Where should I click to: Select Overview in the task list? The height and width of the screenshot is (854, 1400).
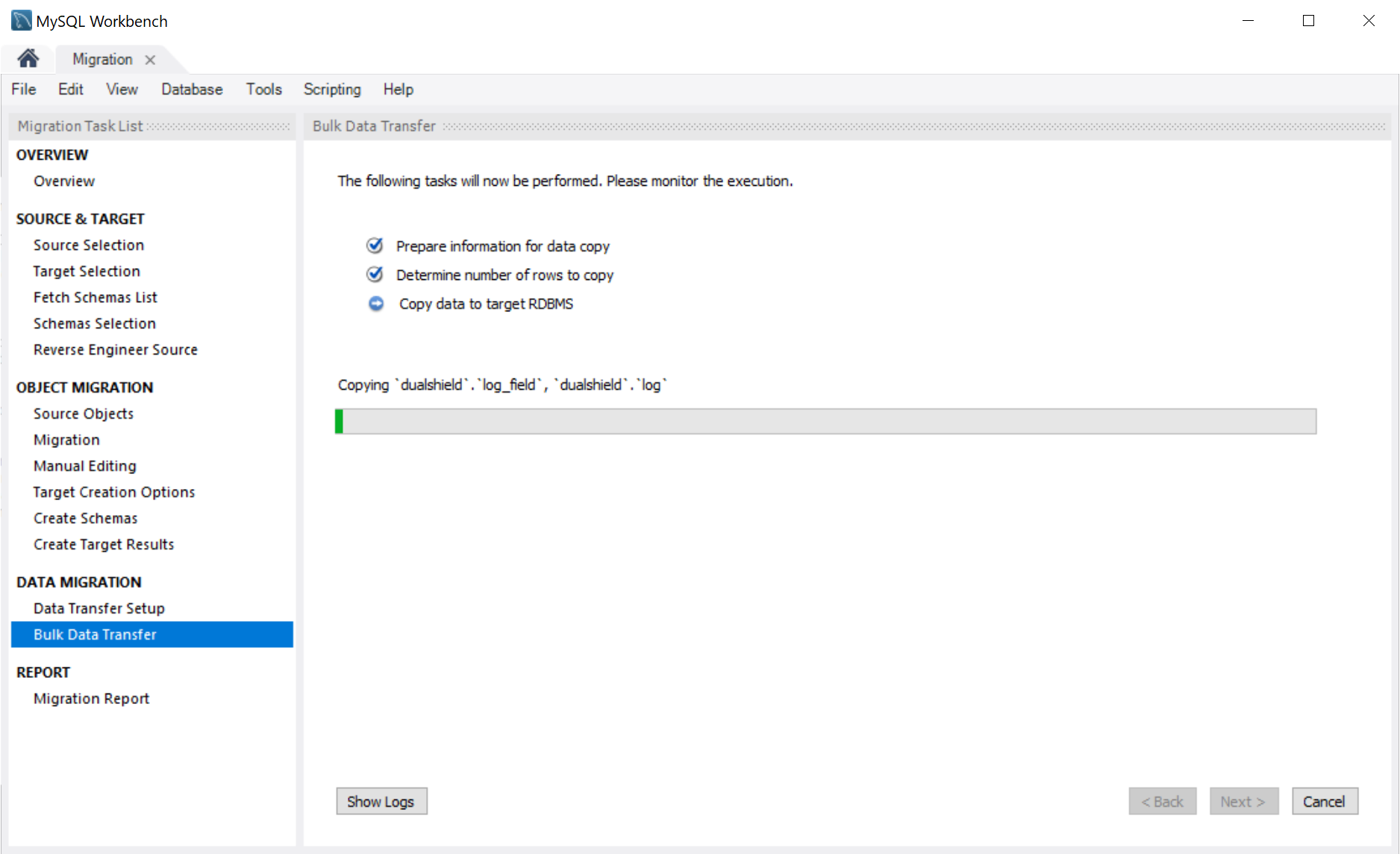click(64, 181)
